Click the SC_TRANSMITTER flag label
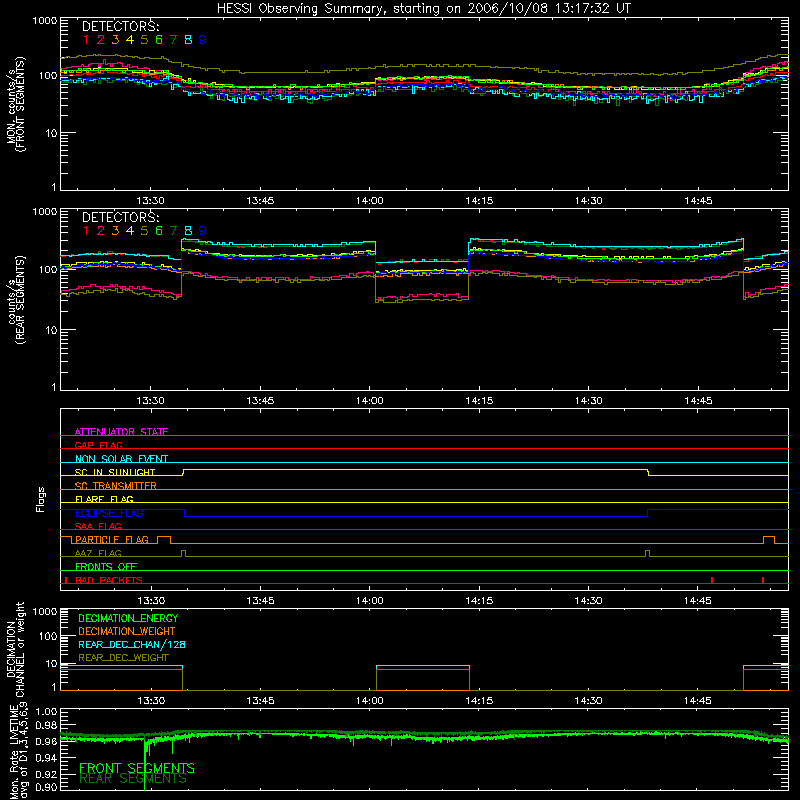 point(116,486)
